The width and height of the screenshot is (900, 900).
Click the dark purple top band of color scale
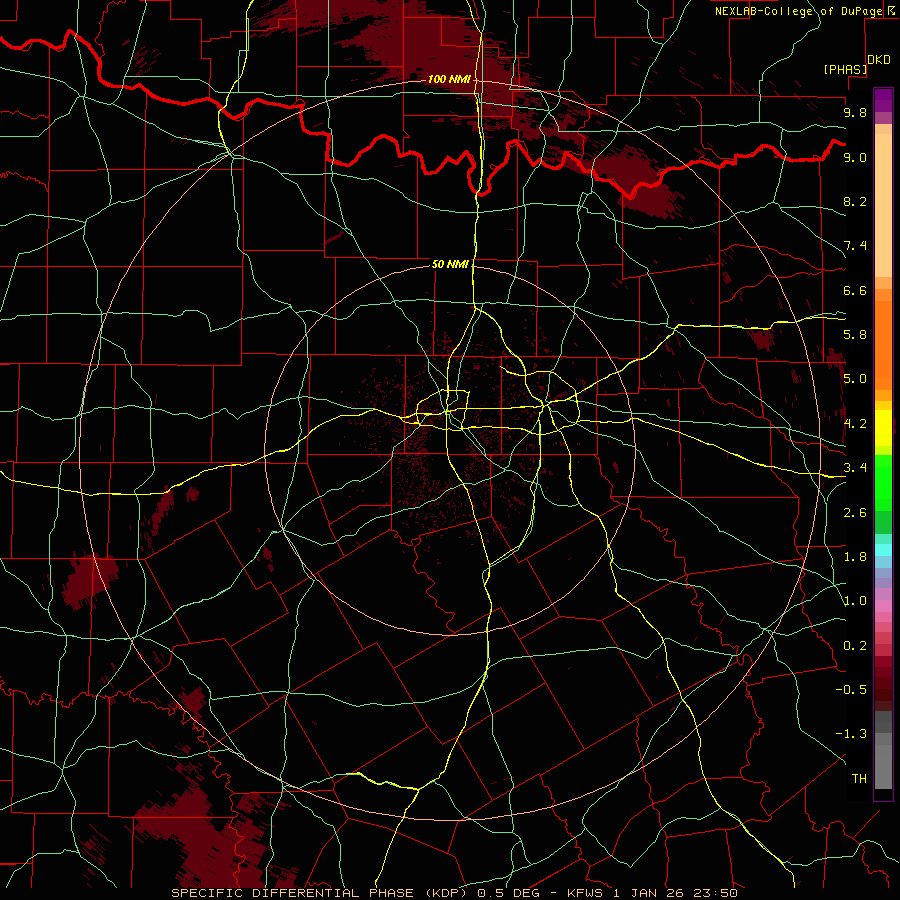coord(883,100)
